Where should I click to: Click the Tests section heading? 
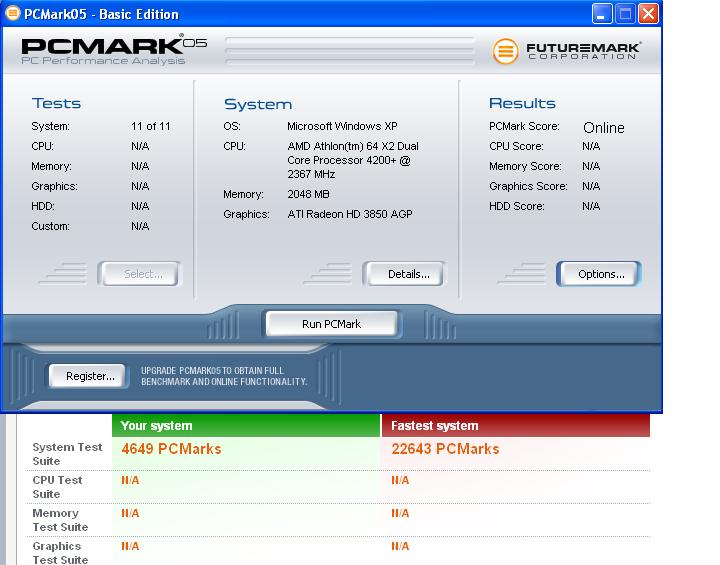point(56,103)
